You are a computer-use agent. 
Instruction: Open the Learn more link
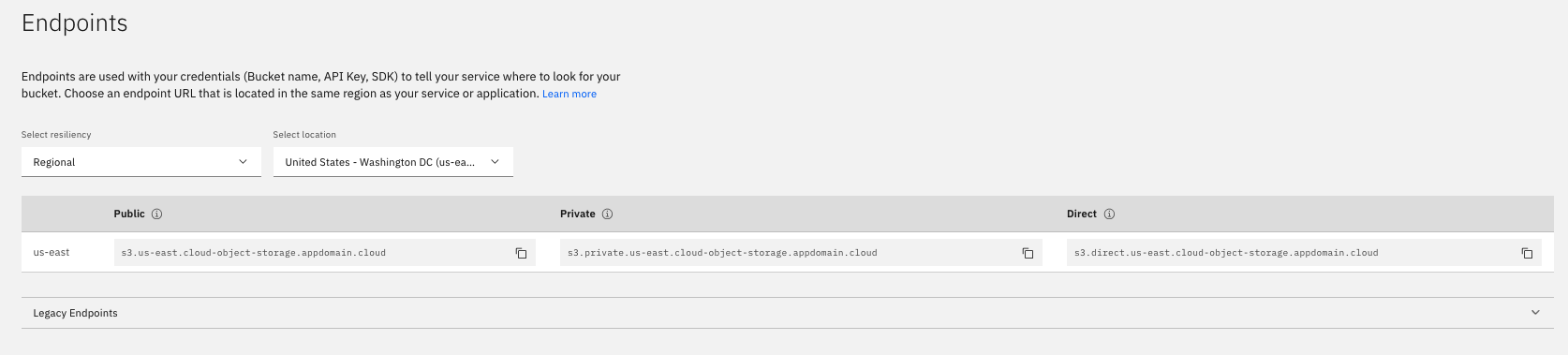point(570,94)
